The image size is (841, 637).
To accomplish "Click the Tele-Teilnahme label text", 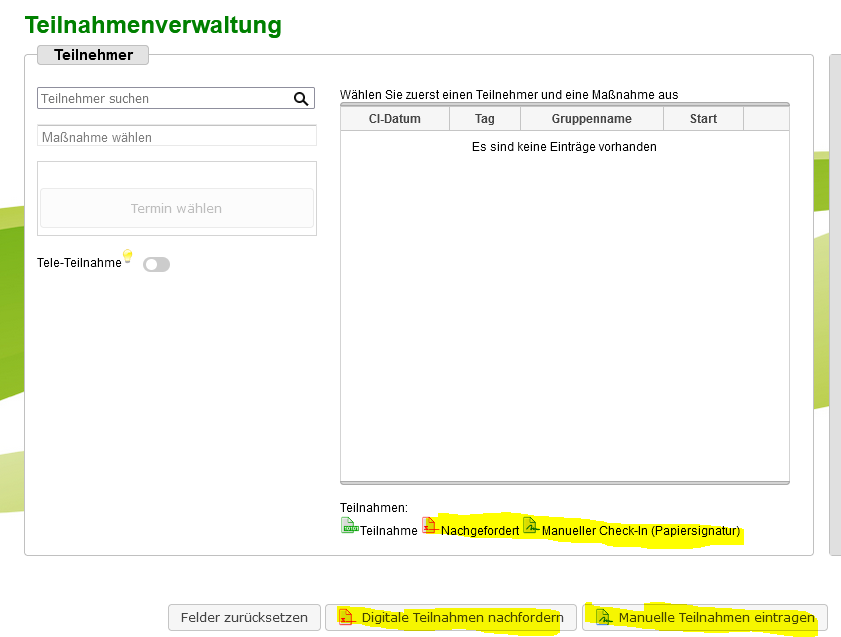I will (x=78, y=262).
